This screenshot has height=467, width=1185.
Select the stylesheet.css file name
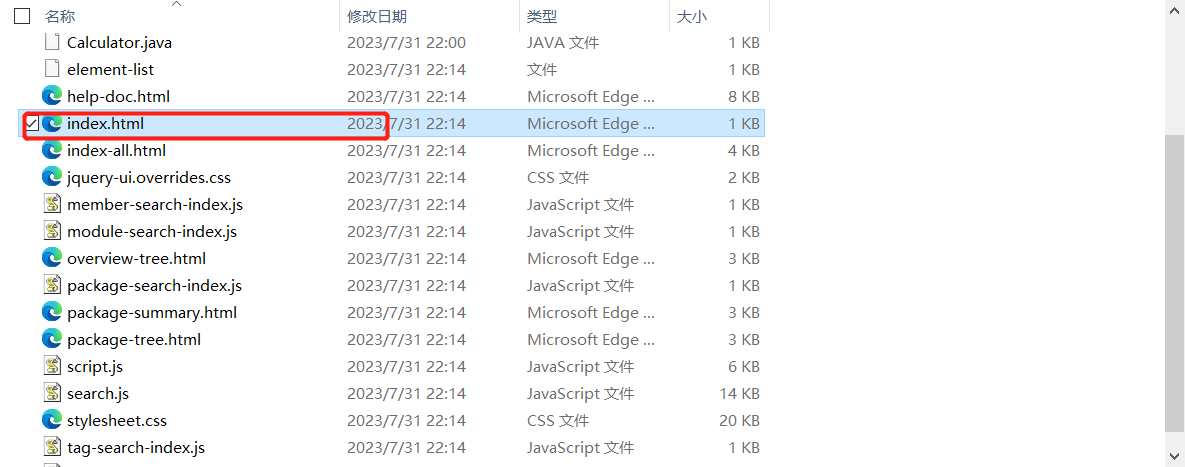[117, 421]
